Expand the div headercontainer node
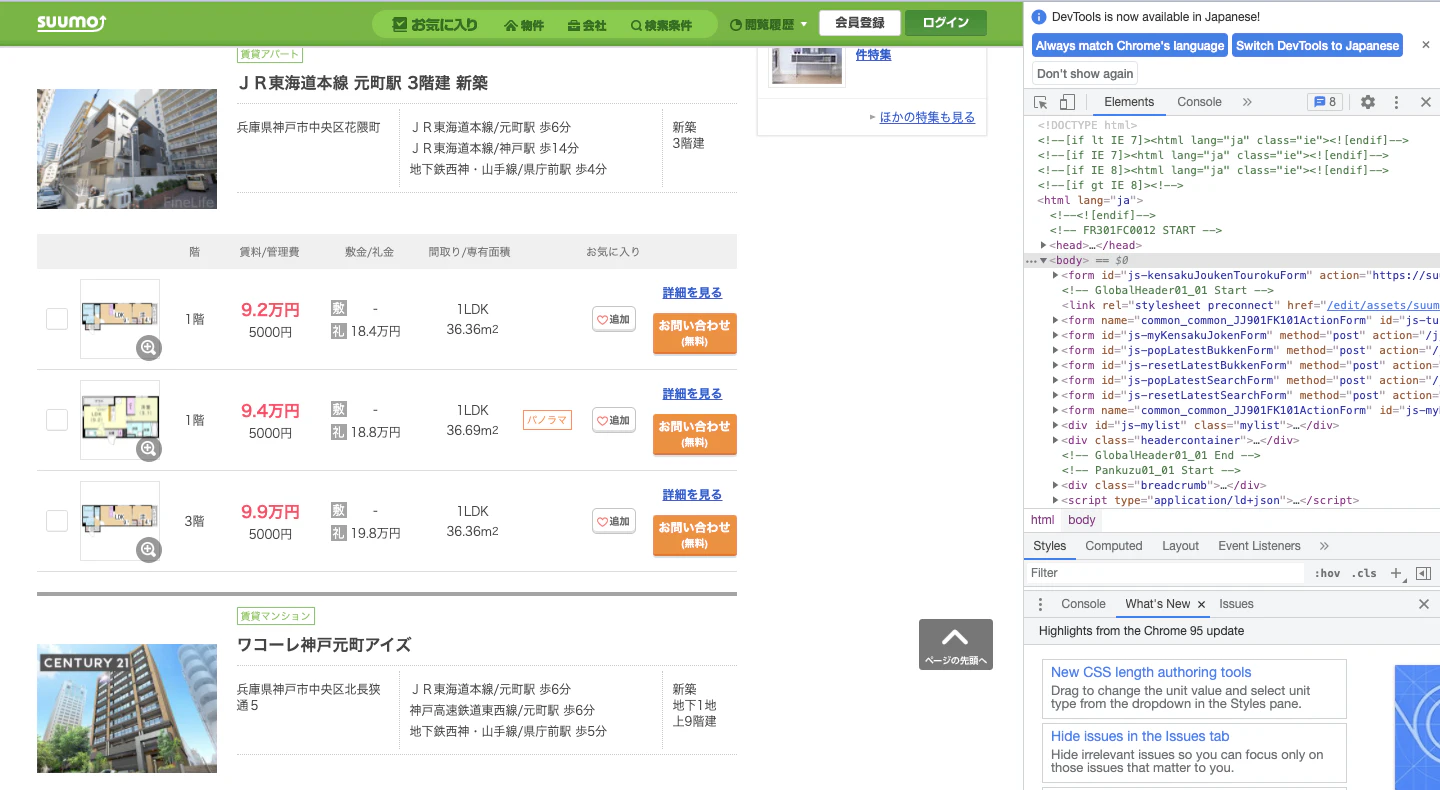This screenshot has width=1440, height=790. point(1056,441)
